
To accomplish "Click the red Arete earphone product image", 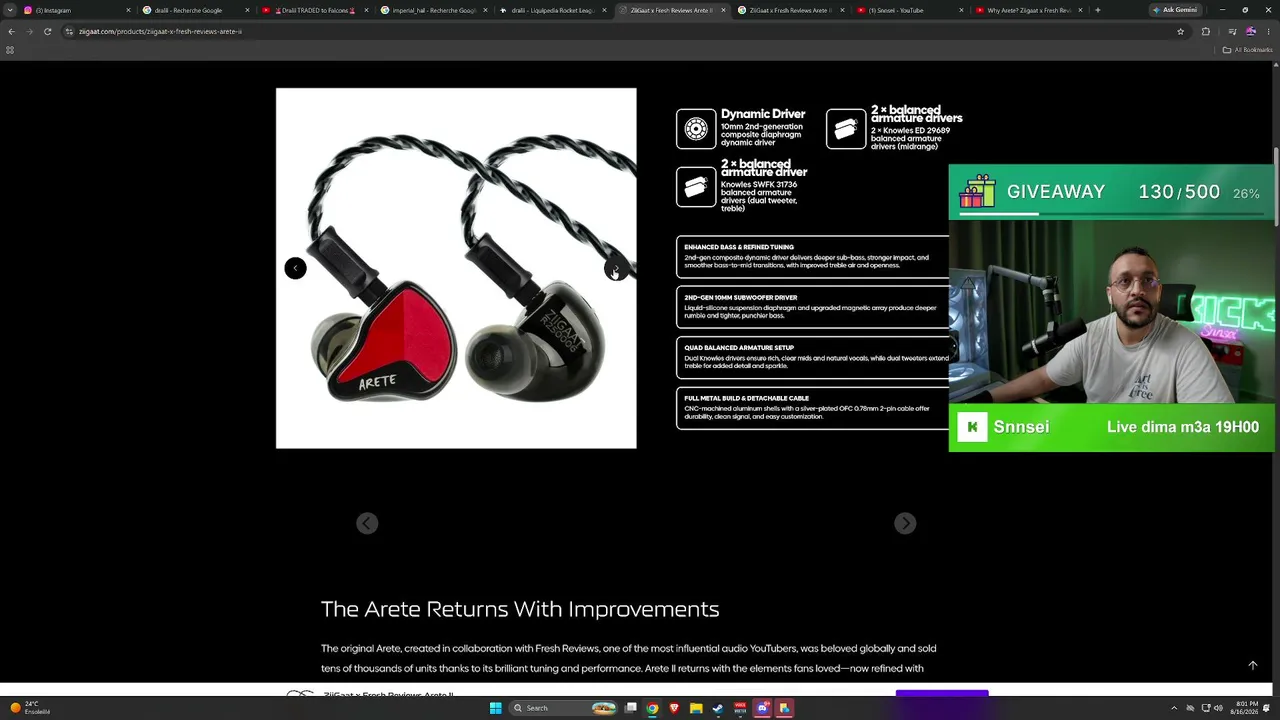I will click(x=456, y=268).
